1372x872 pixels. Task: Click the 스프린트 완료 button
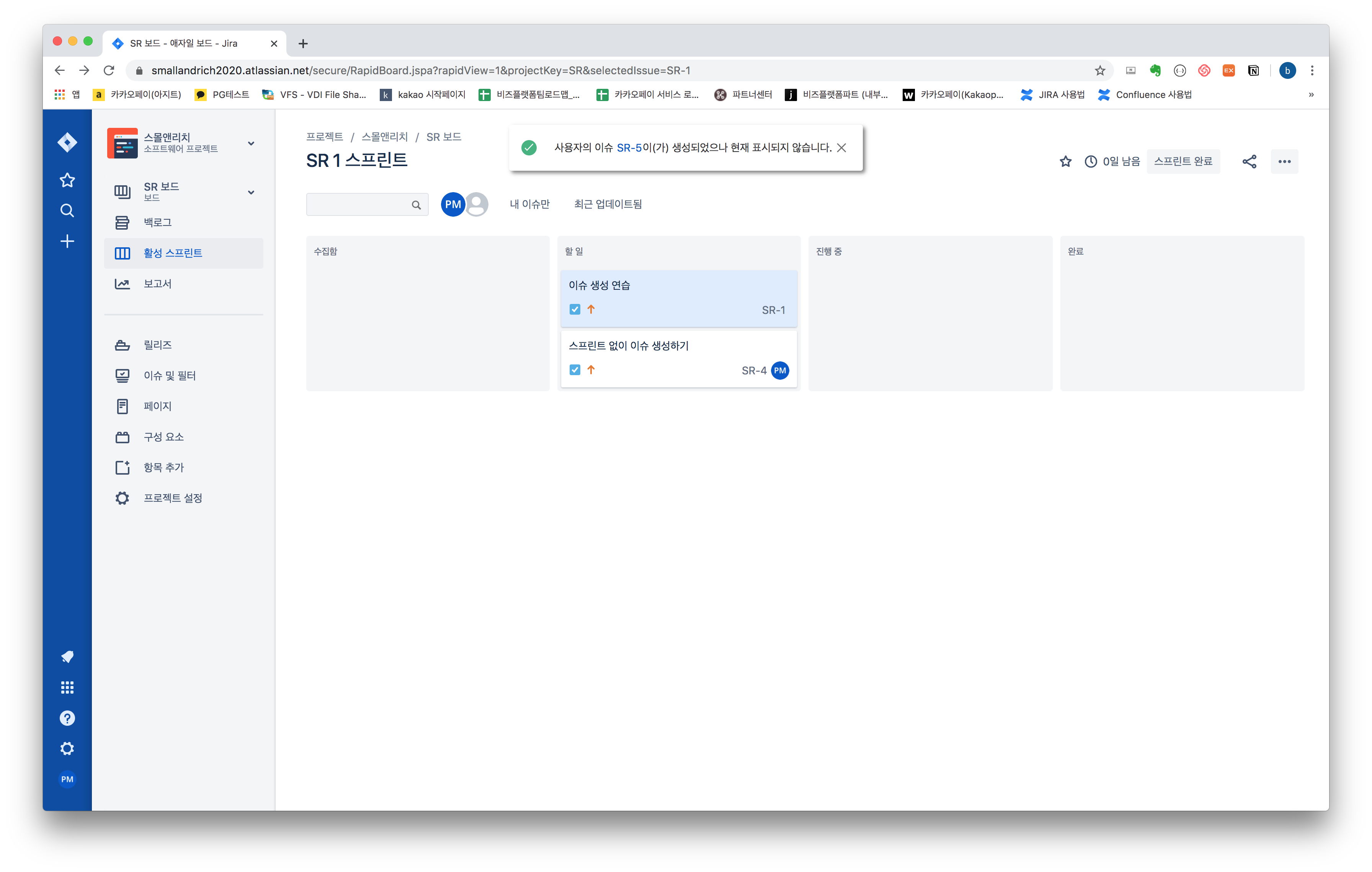pyautogui.click(x=1183, y=162)
